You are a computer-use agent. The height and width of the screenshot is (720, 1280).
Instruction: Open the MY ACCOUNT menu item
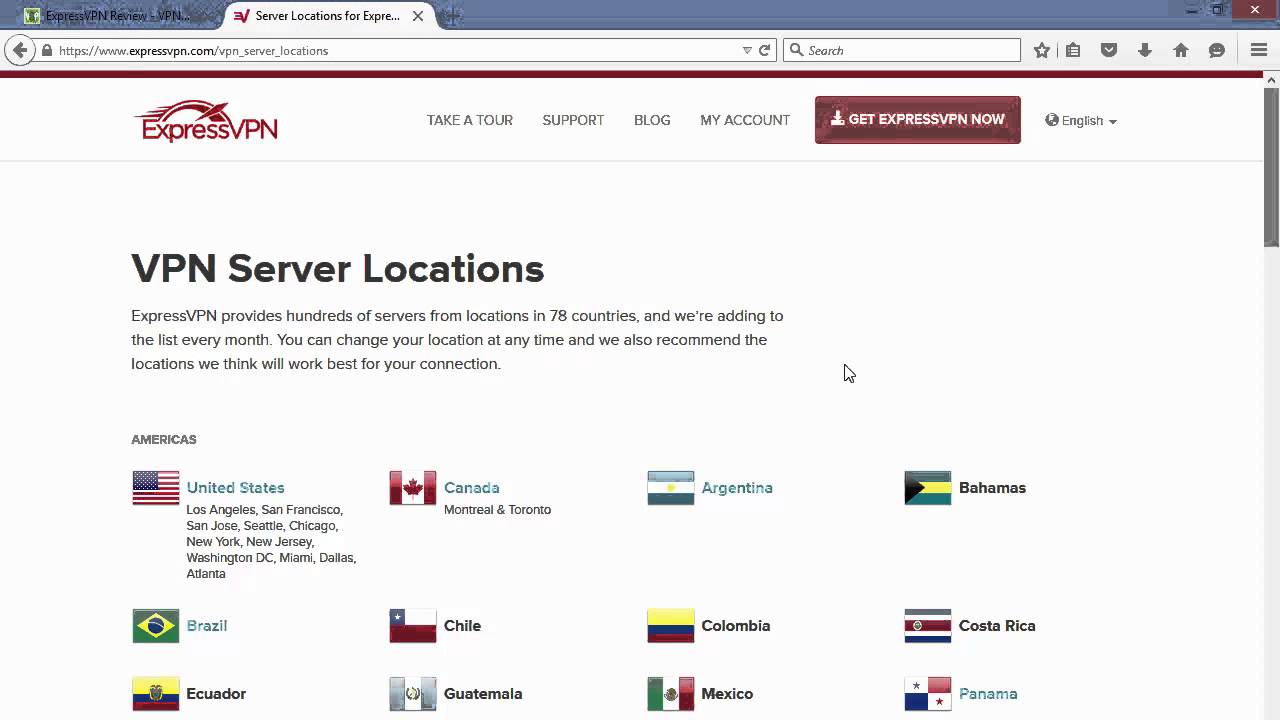coord(745,120)
